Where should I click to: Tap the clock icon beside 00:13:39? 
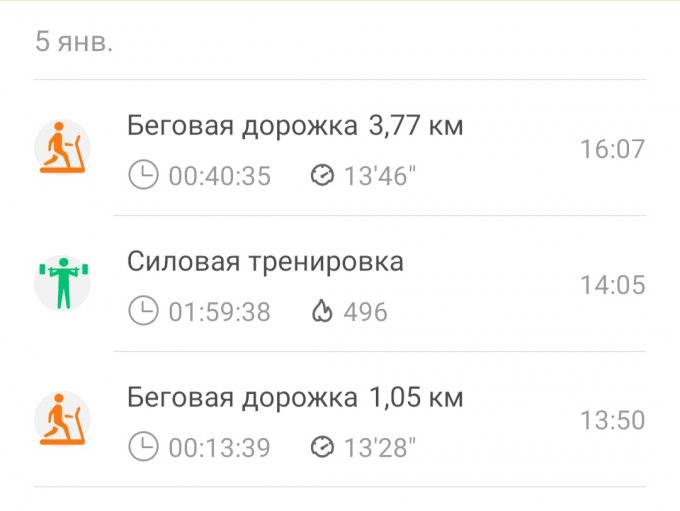[144, 447]
